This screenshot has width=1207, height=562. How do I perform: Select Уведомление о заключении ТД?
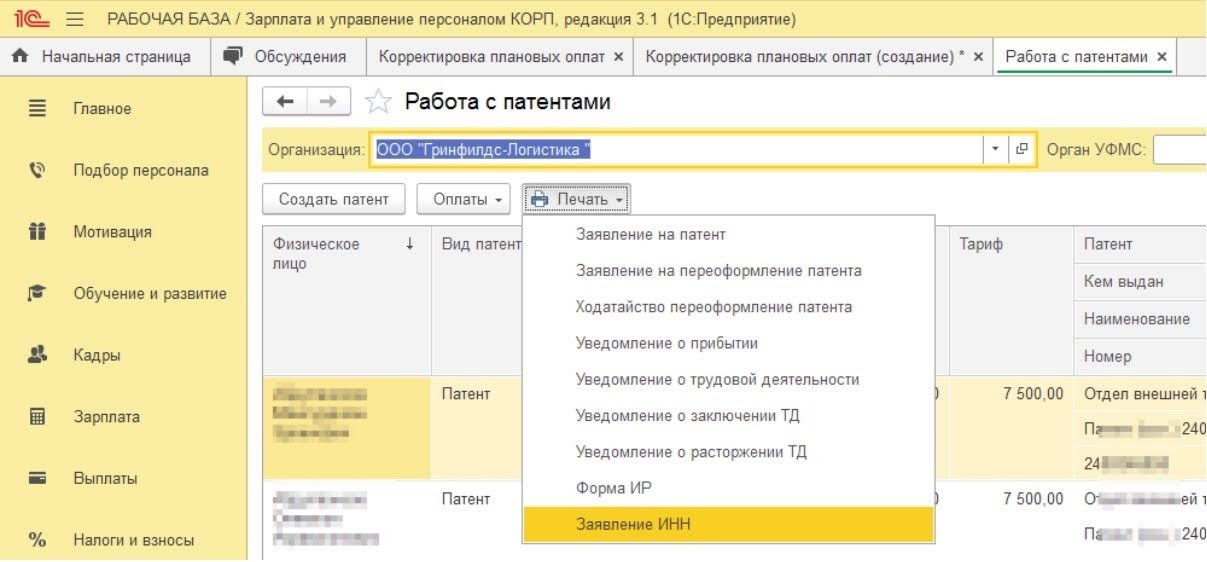[728, 415]
